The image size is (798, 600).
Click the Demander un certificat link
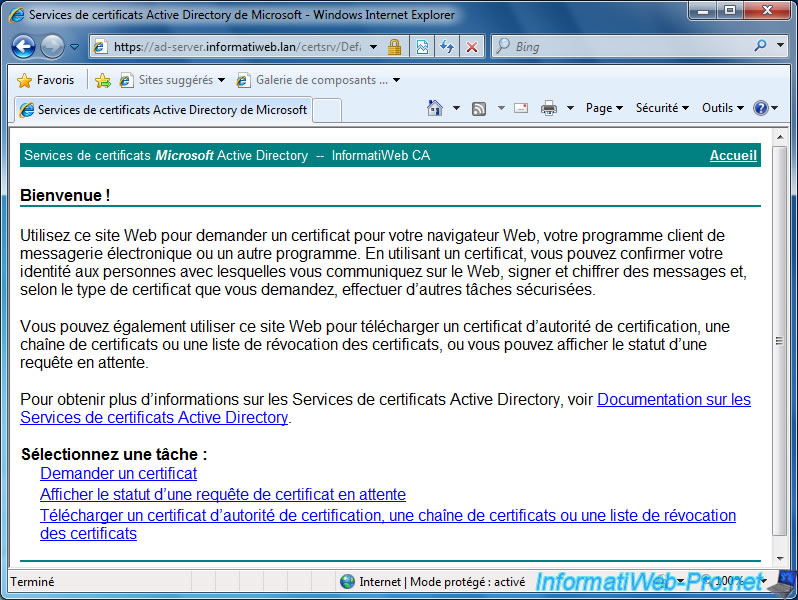(118, 473)
